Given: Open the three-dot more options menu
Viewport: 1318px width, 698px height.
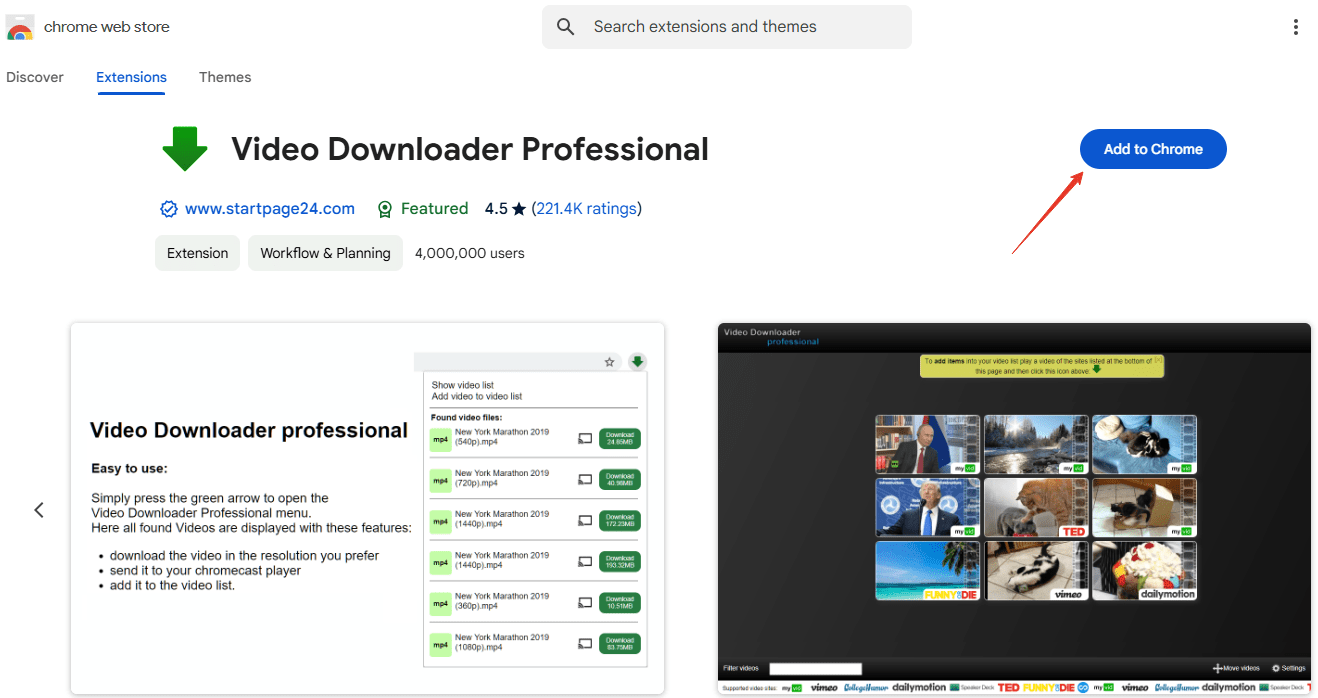Looking at the screenshot, I should [x=1295, y=27].
